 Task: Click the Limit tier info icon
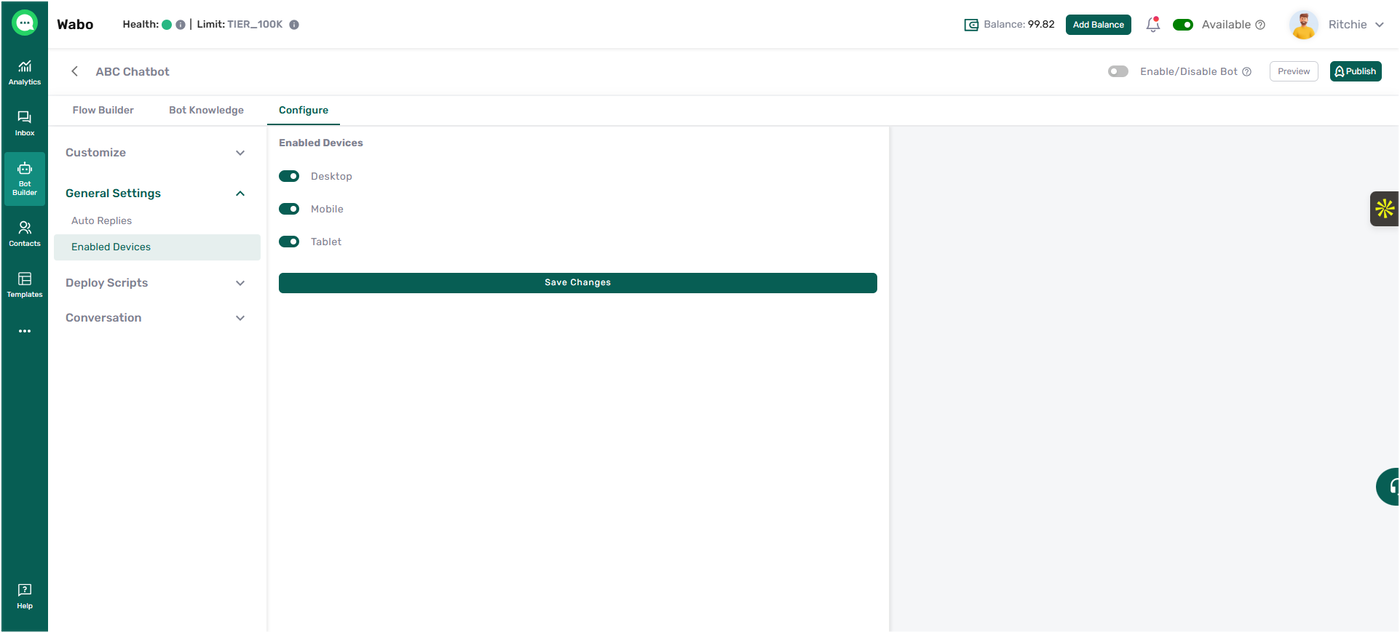(294, 25)
